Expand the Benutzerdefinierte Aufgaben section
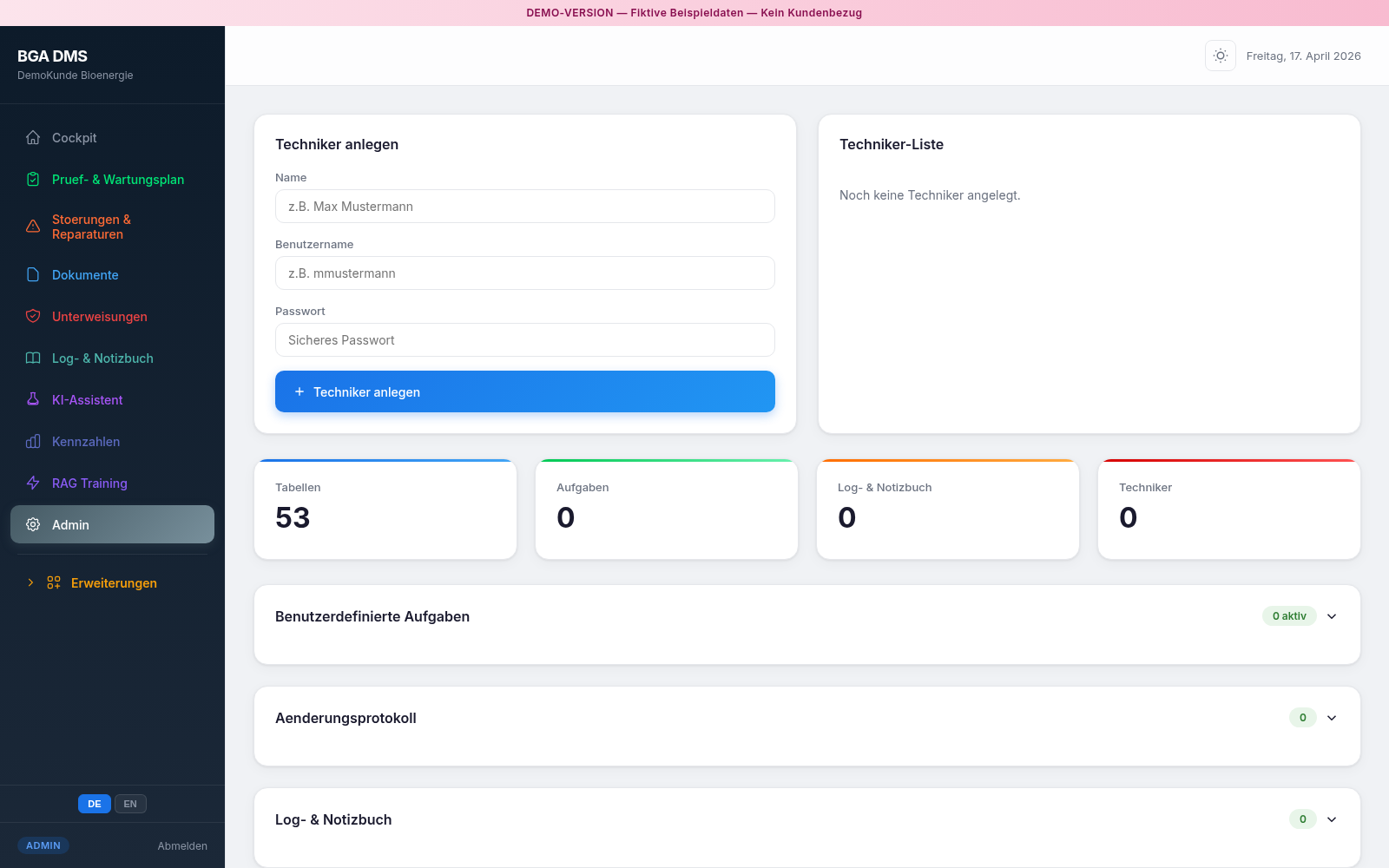This screenshot has width=1389, height=868. [1332, 616]
